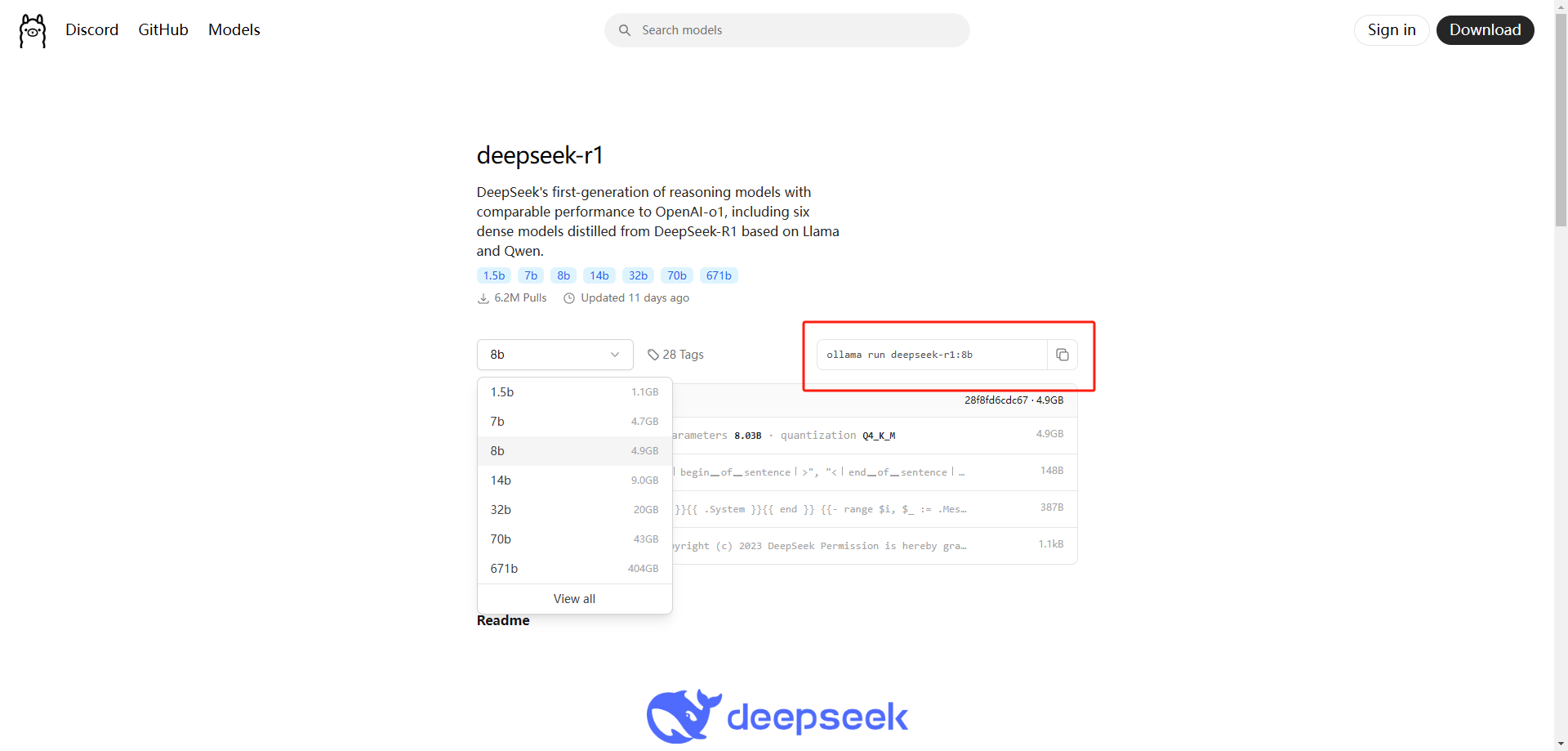
Task: Go to the Models page
Action: point(234,29)
